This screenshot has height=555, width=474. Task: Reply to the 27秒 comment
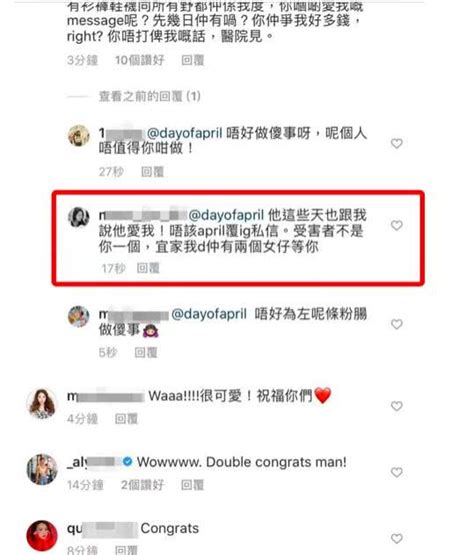(152, 172)
